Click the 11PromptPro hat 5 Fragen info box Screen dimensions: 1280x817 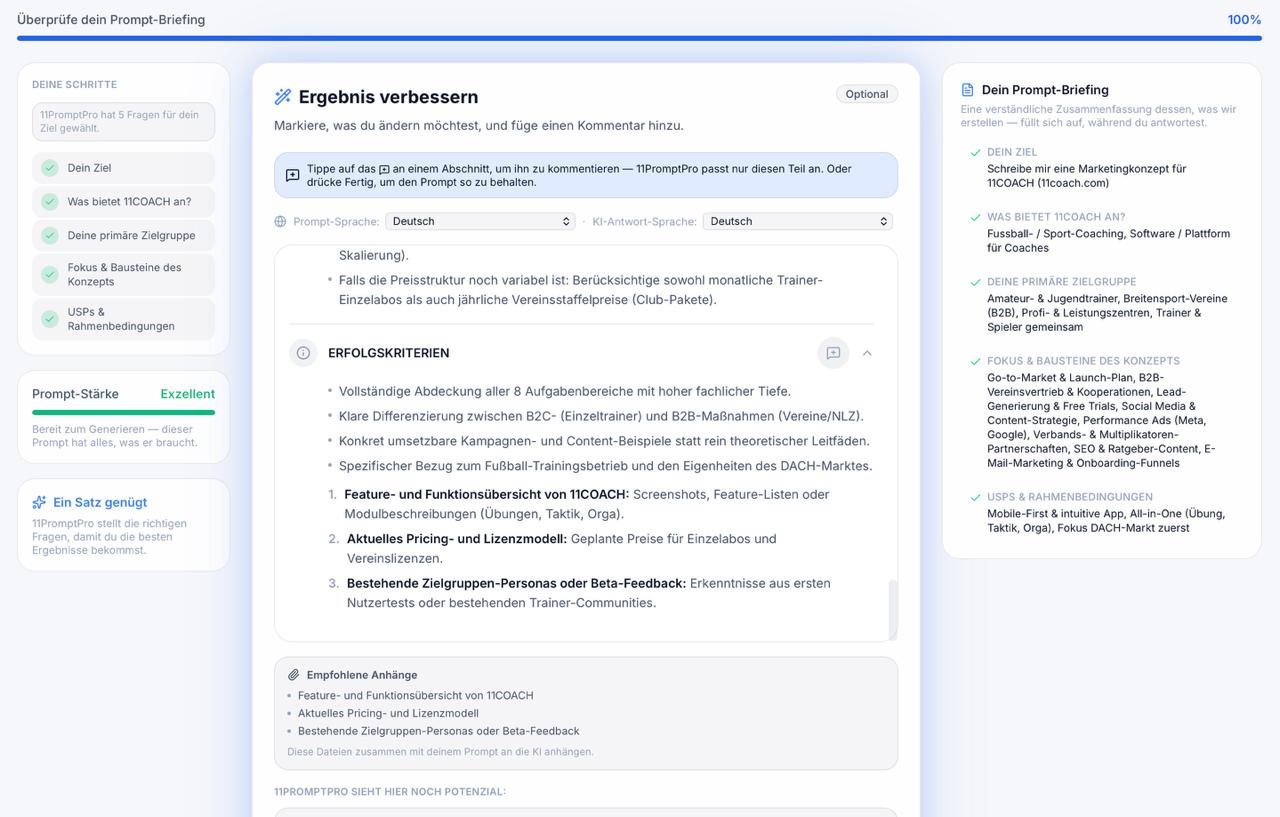pos(123,121)
